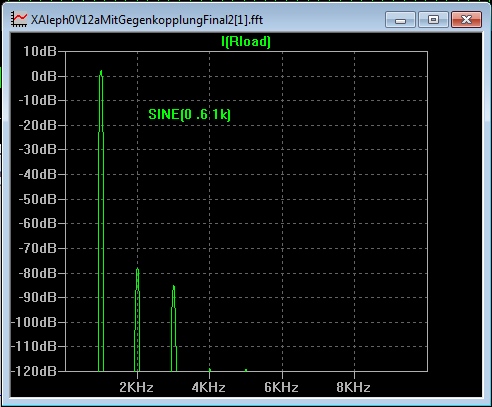Click the 0dB axis label
The width and height of the screenshot is (492, 407).
pos(44,76)
